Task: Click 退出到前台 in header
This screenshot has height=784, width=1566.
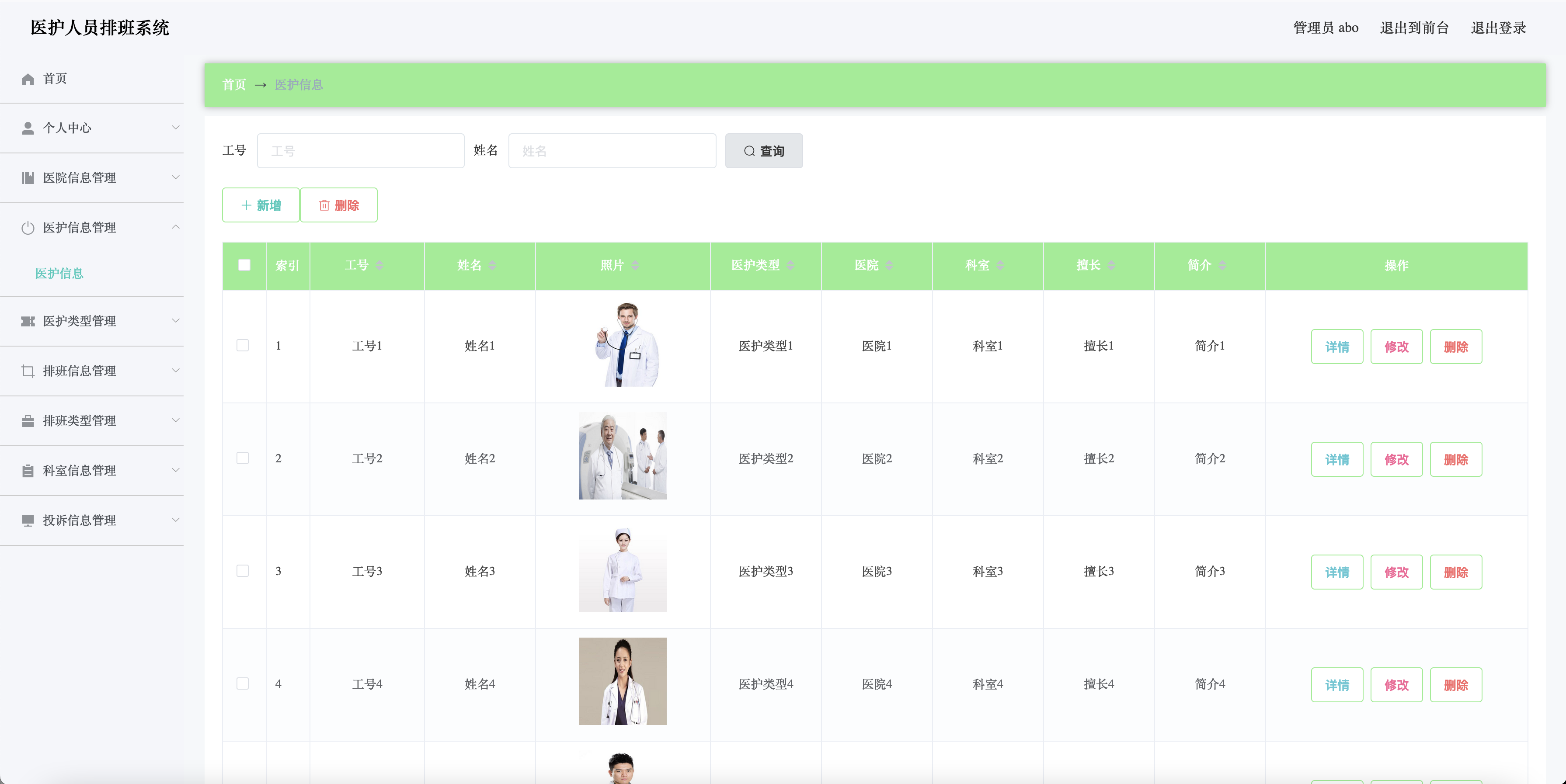Action: coord(1415,28)
